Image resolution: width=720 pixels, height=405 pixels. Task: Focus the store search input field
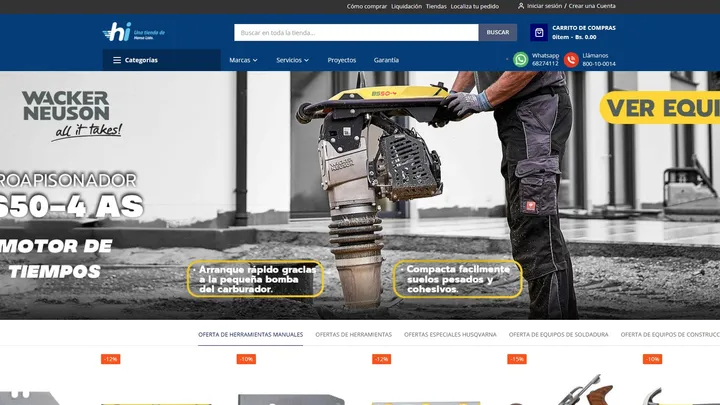(x=356, y=33)
